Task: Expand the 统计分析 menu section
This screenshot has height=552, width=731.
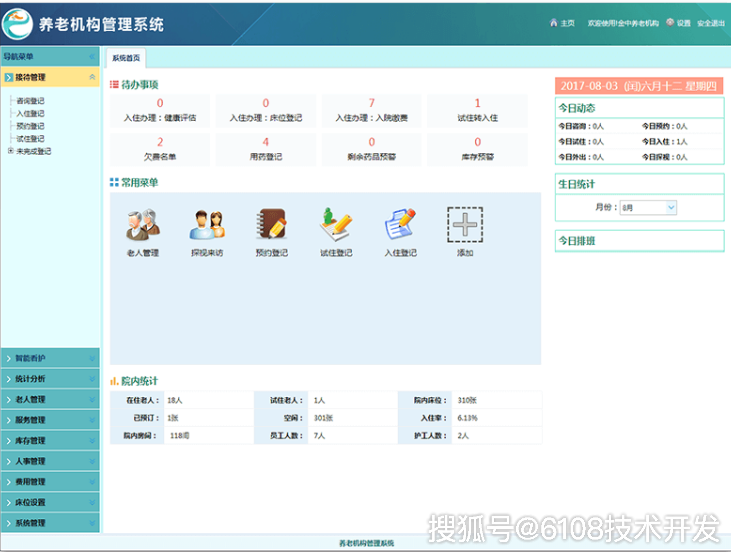Action: [x=50, y=379]
